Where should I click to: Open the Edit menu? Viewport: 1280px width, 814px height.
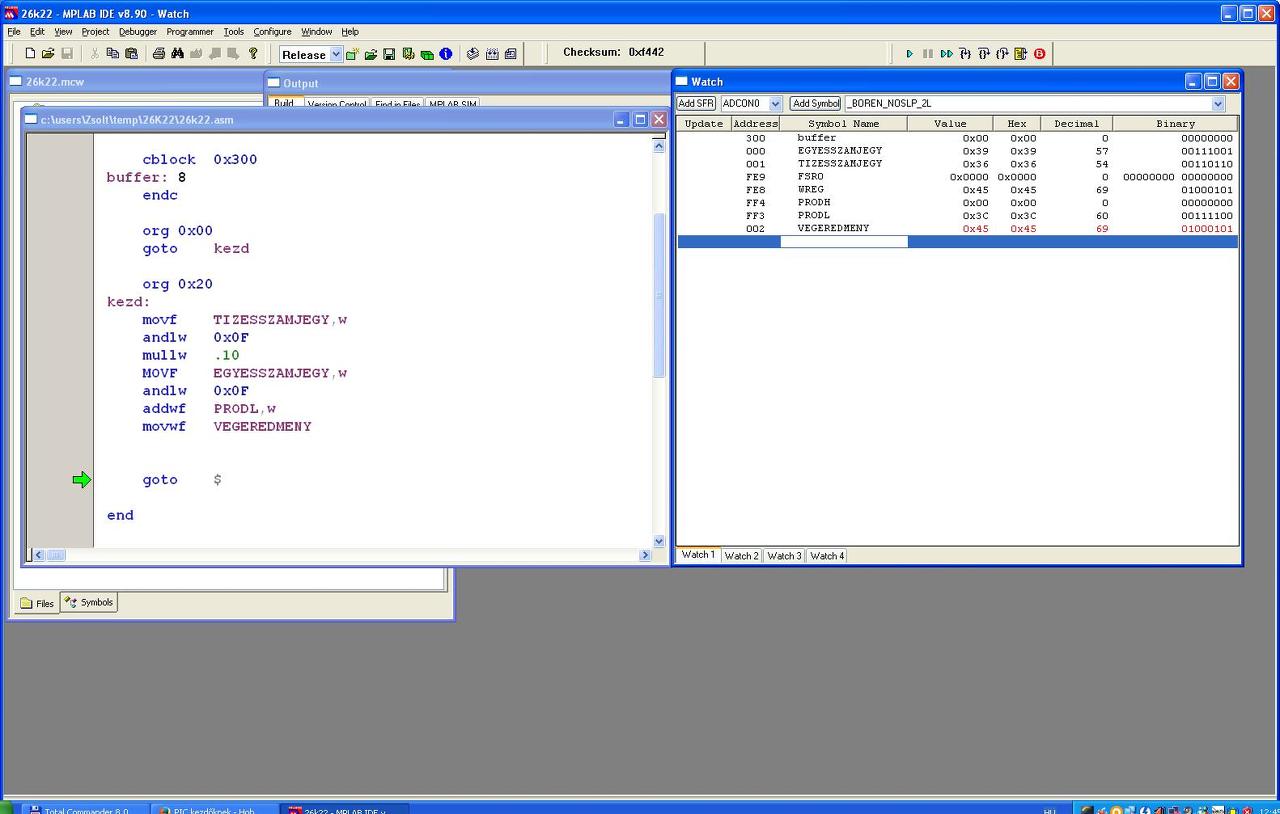click(x=38, y=32)
